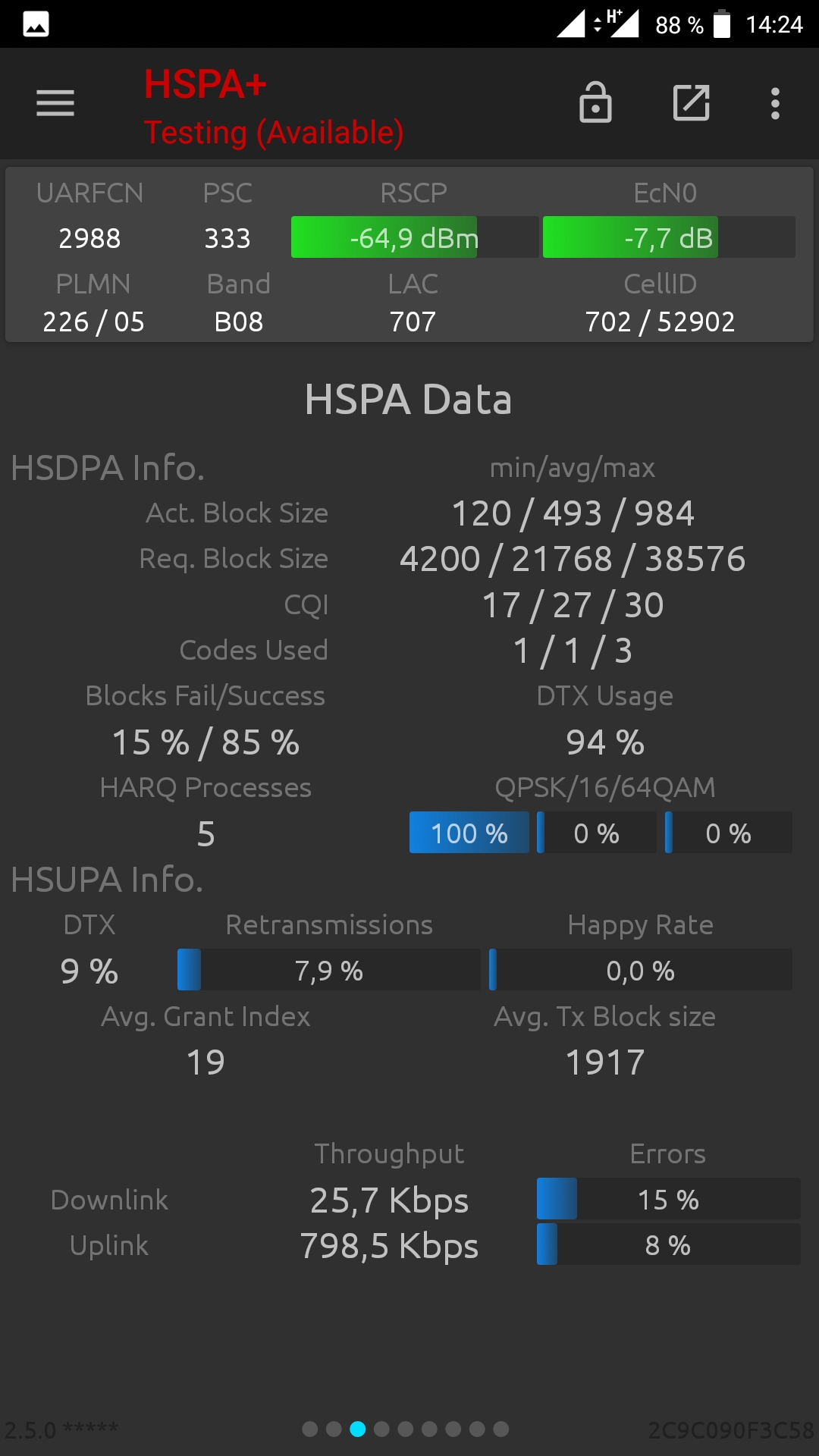Select the third active page indicator dot

tap(358, 1429)
